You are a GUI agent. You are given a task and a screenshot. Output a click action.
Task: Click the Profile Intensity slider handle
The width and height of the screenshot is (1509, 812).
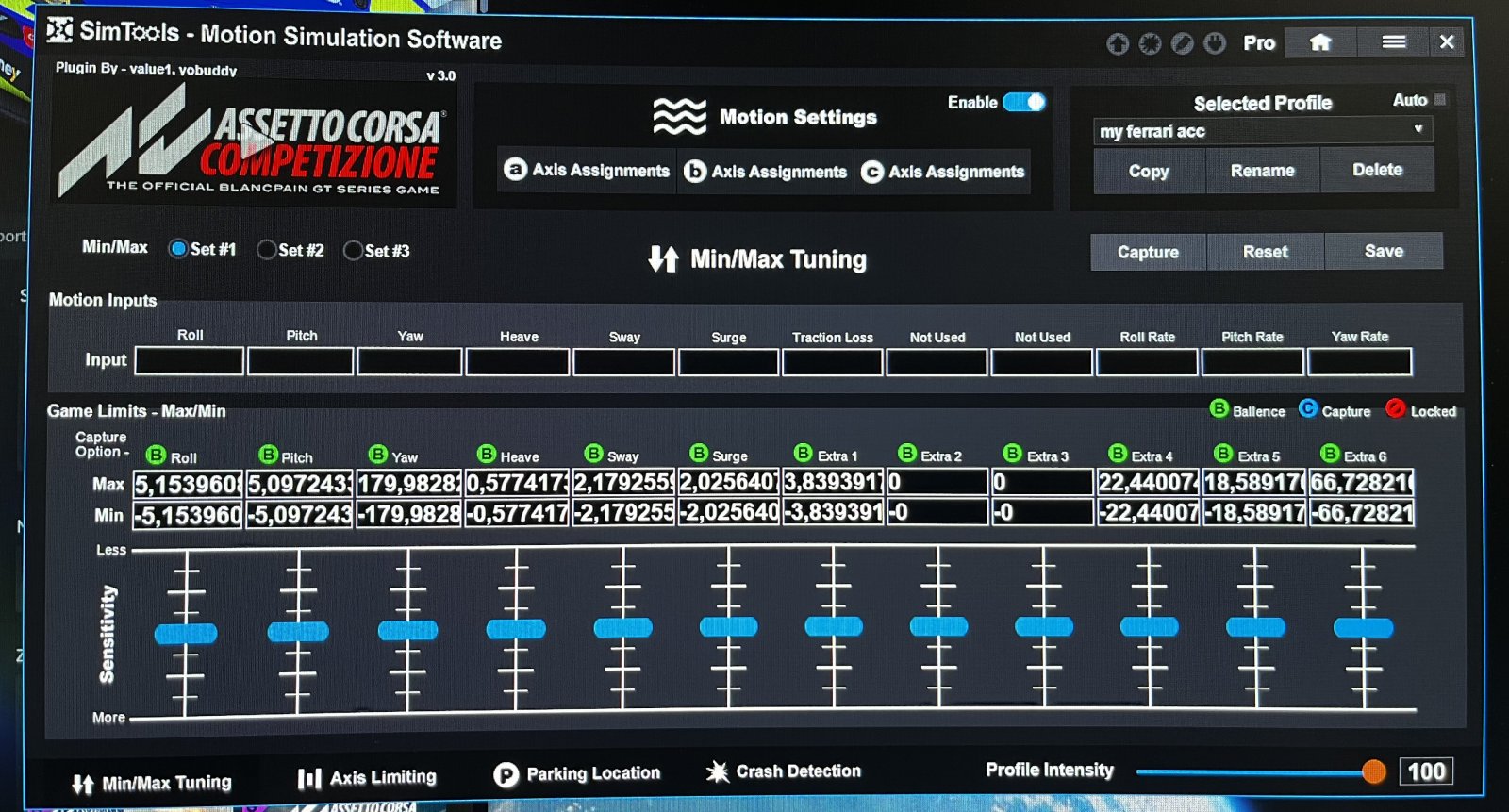pos(1374,771)
